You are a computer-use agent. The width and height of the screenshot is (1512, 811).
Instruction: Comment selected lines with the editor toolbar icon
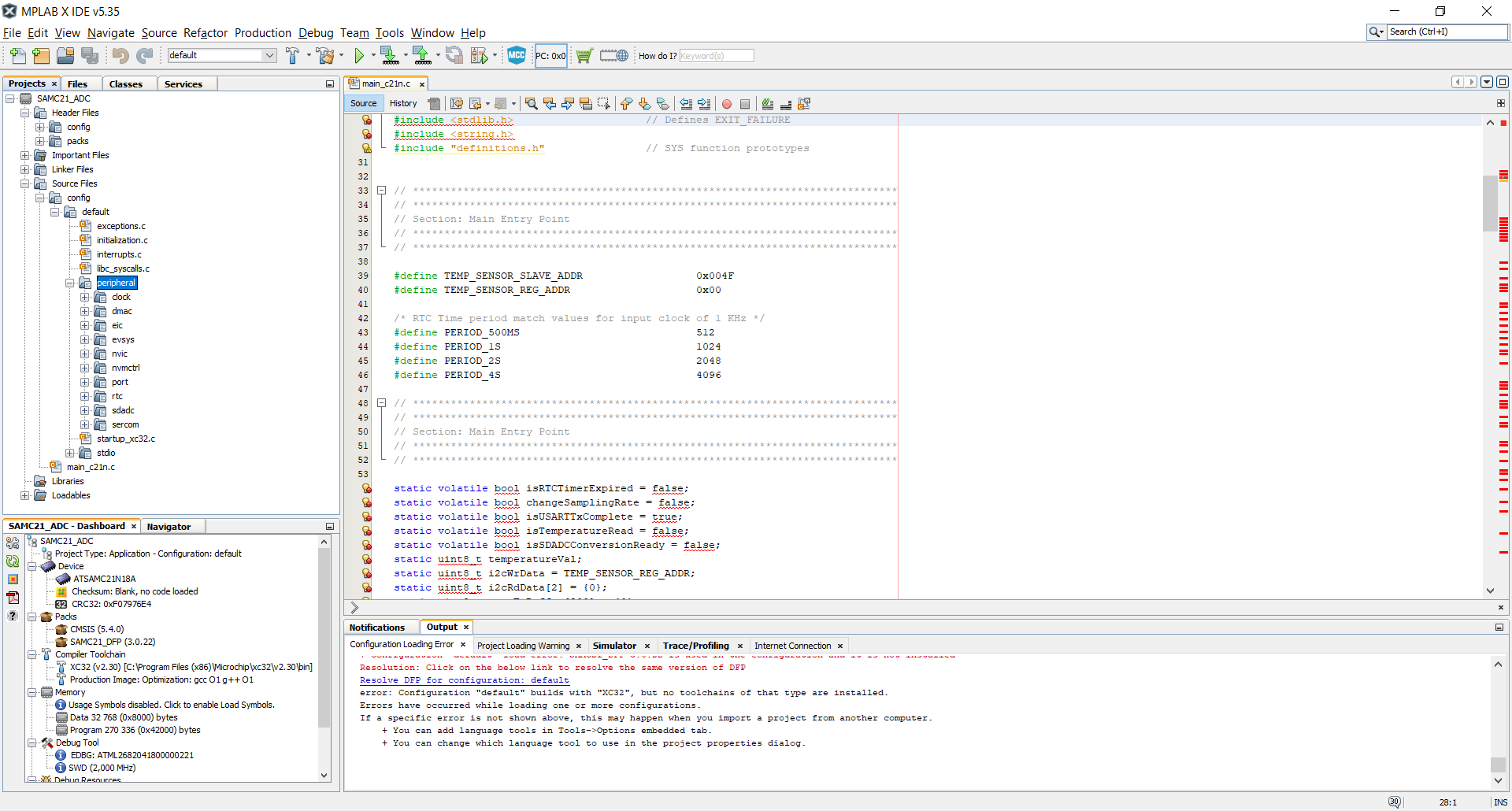coord(768,103)
